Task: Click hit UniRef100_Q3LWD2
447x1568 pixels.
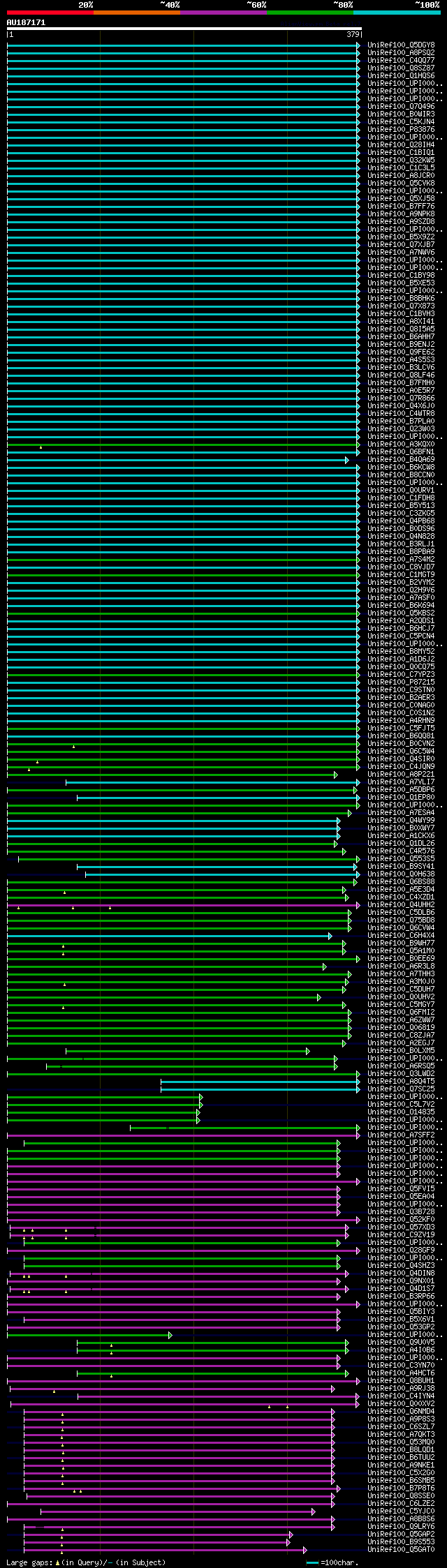Action: pos(401,1074)
